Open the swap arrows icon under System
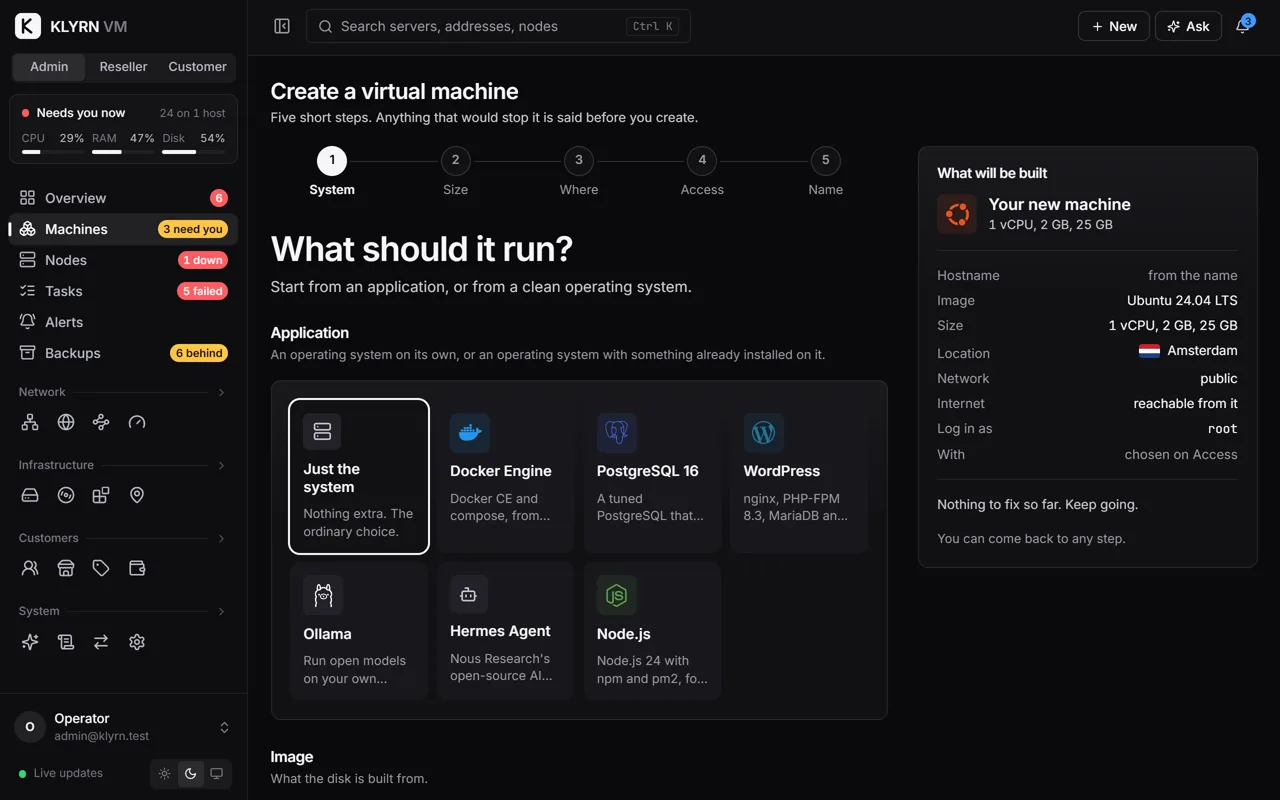This screenshot has height=800, width=1280. 101,642
